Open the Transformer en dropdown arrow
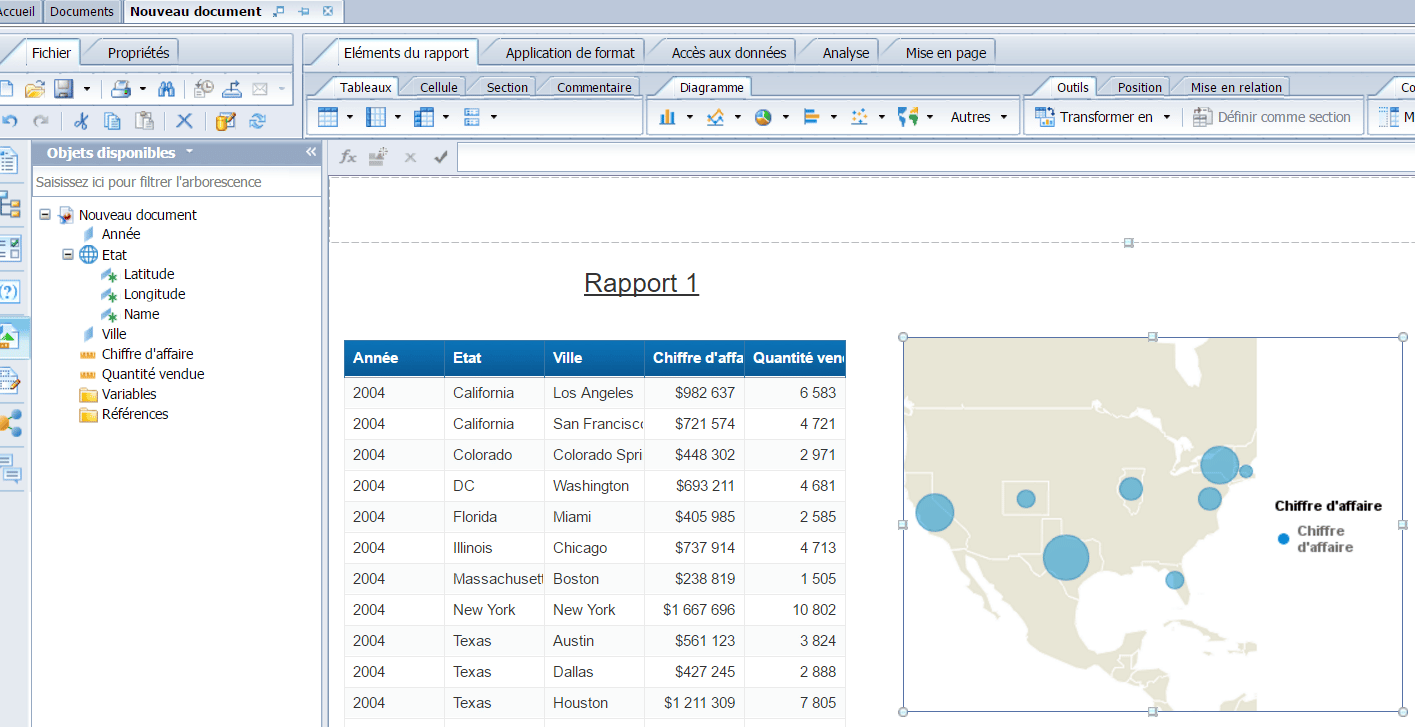The width and height of the screenshot is (1415, 727). click(x=1166, y=117)
